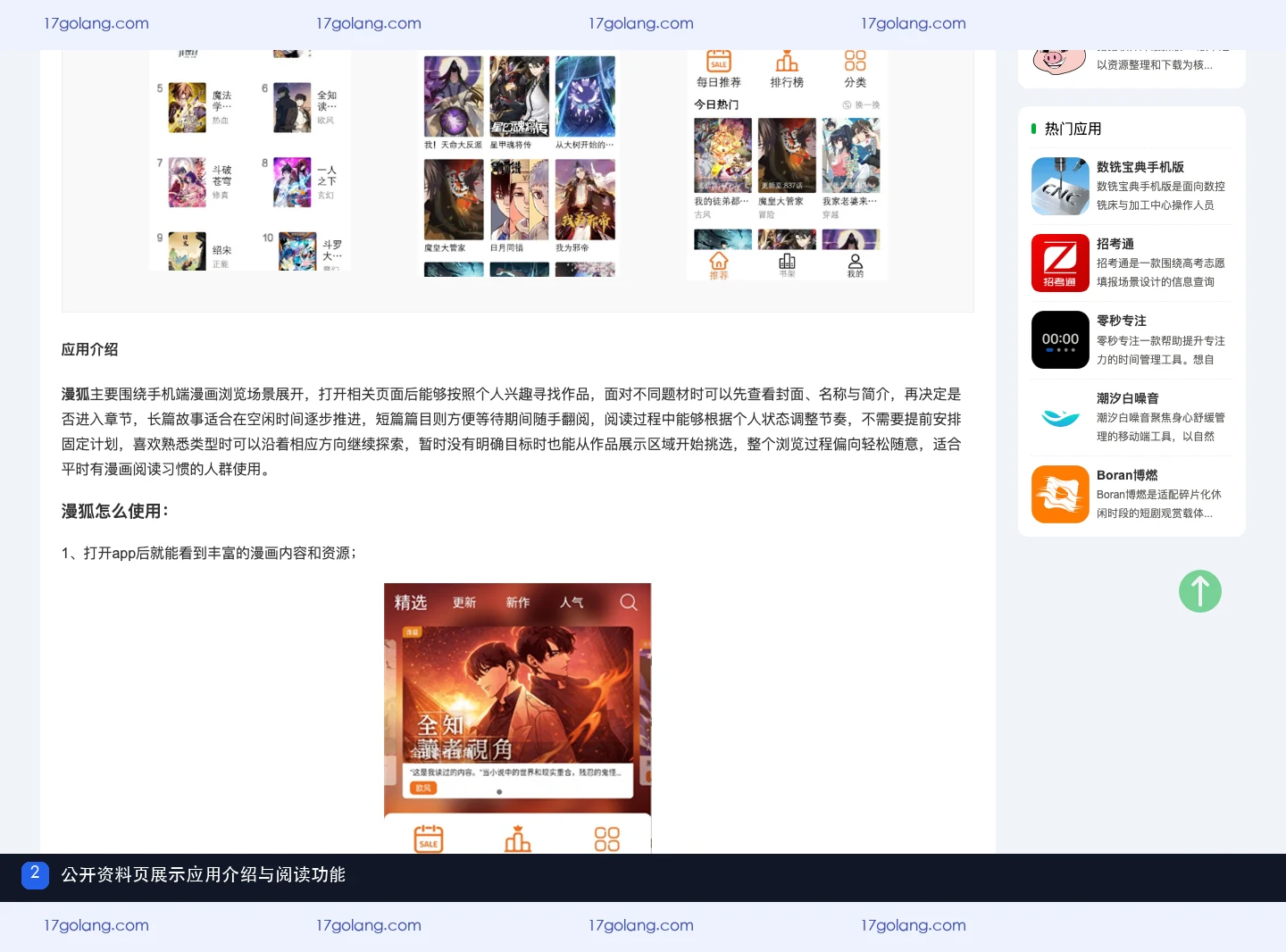1286x952 pixels.
Task: Click the 星甲魂将传 manga cover
Action: tap(520, 96)
